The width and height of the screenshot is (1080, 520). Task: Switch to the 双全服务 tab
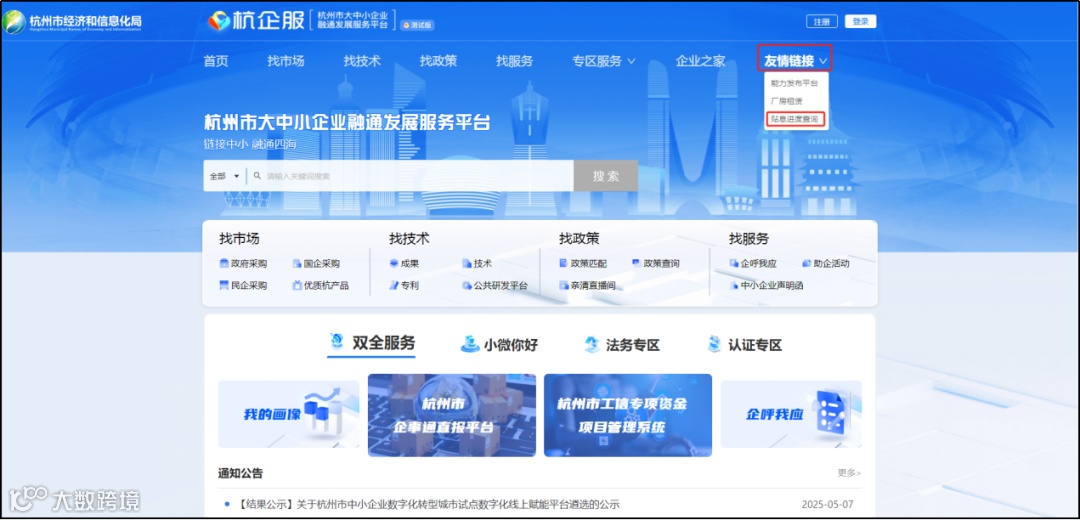pos(371,343)
